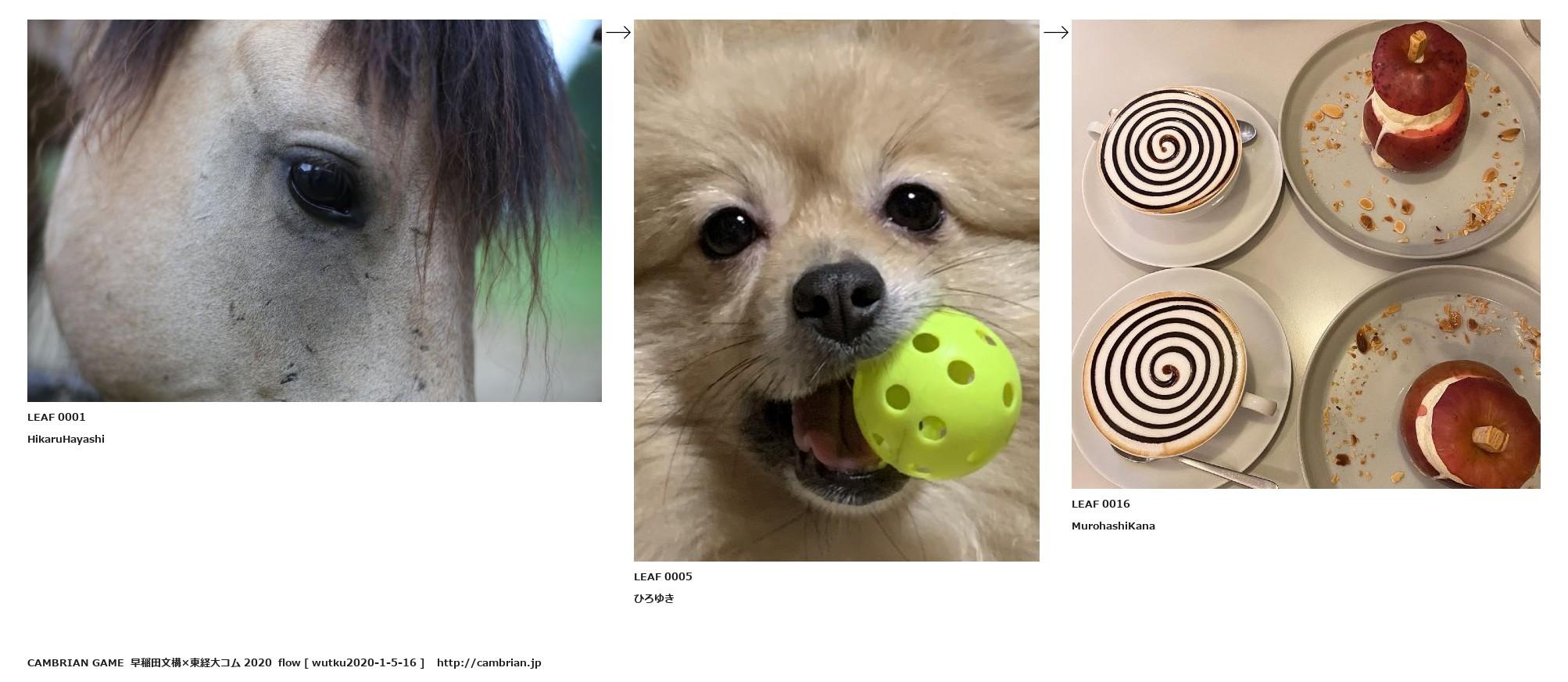Open the spiral latte and apple dessert photo
Screen dimensions: 1568x682
click(x=1305, y=254)
